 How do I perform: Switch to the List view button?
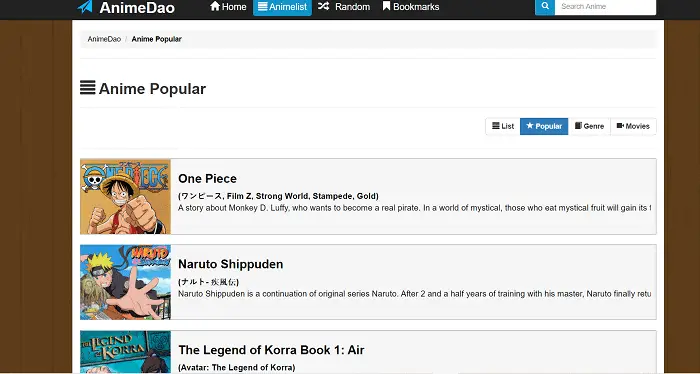(x=503, y=126)
